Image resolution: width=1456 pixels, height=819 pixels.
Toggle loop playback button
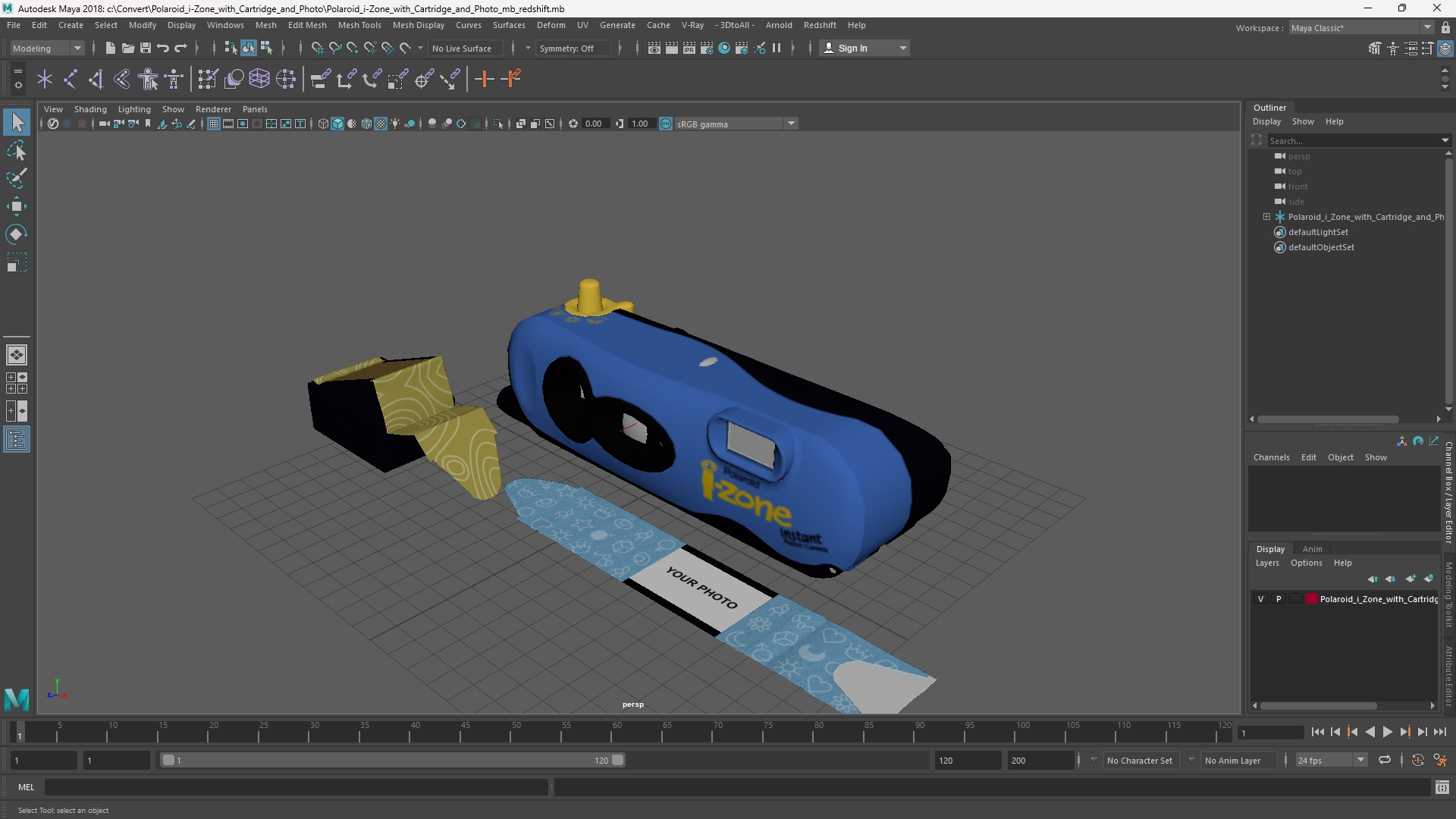pos(1385,760)
